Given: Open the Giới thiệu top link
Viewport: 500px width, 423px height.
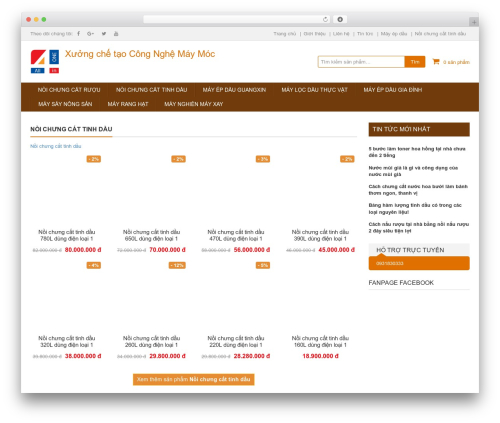Looking at the screenshot, I should [315, 34].
